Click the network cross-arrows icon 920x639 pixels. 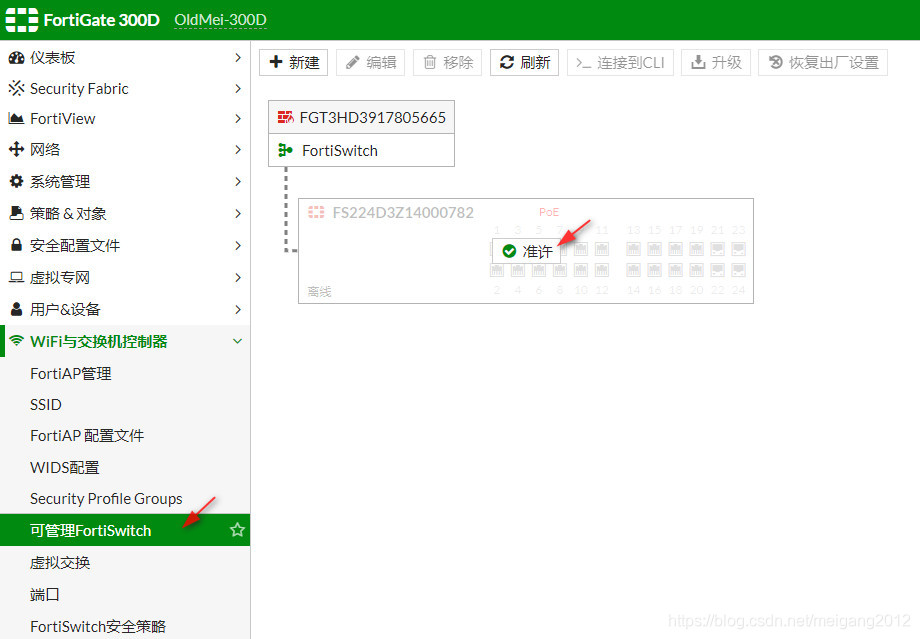(16, 149)
